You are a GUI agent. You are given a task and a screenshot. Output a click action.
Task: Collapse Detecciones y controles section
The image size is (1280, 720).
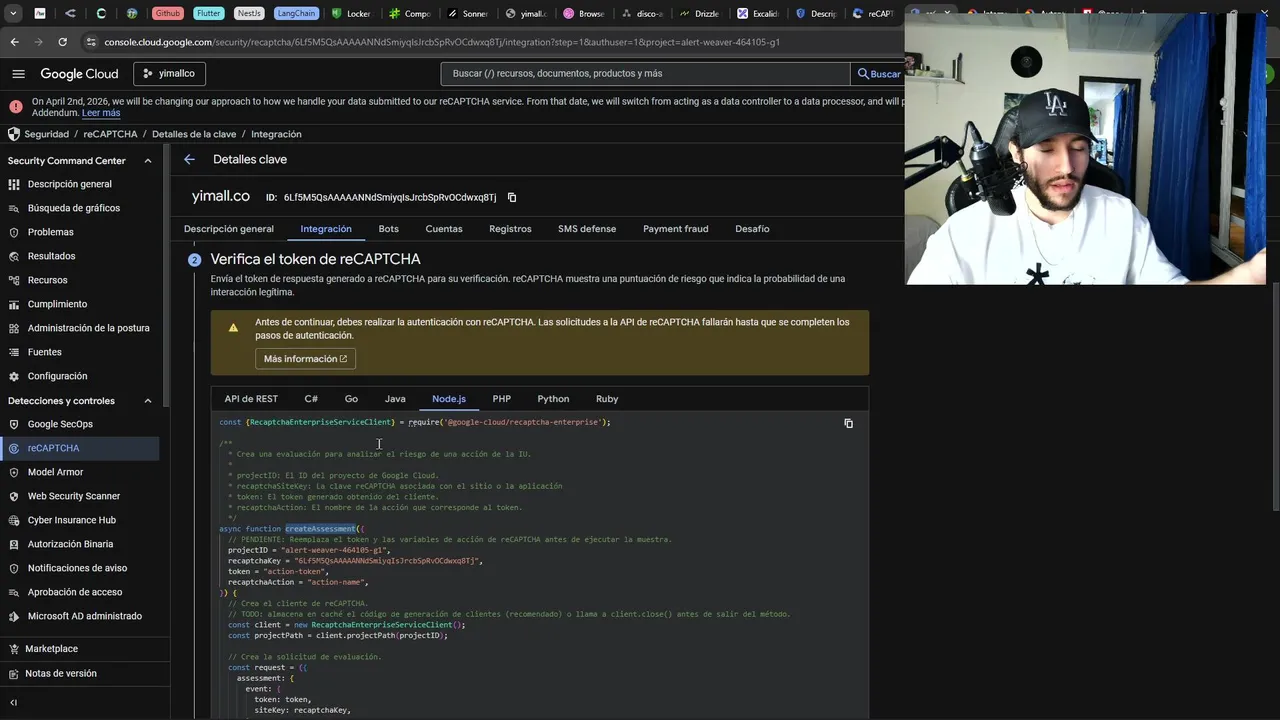(x=148, y=401)
